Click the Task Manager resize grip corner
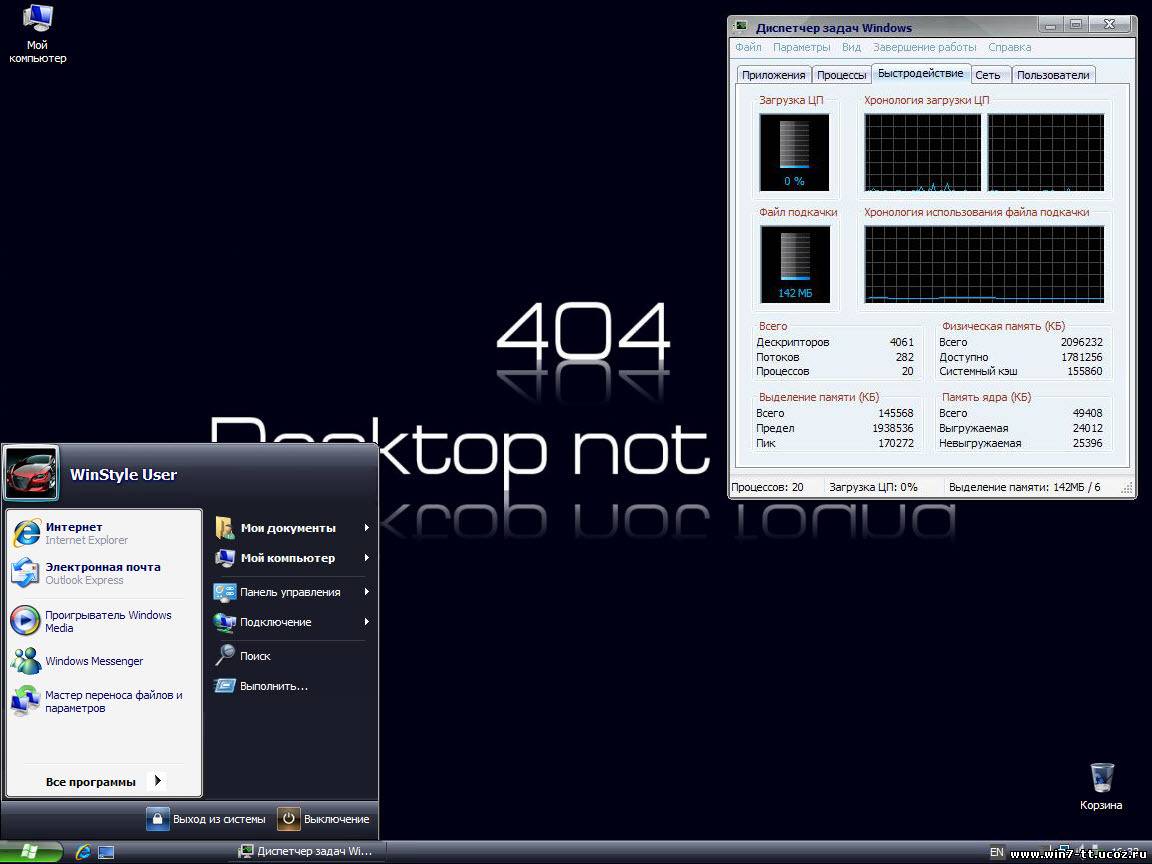Image resolution: width=1152 pixels, height=864 pixels. click(1126, 489)
